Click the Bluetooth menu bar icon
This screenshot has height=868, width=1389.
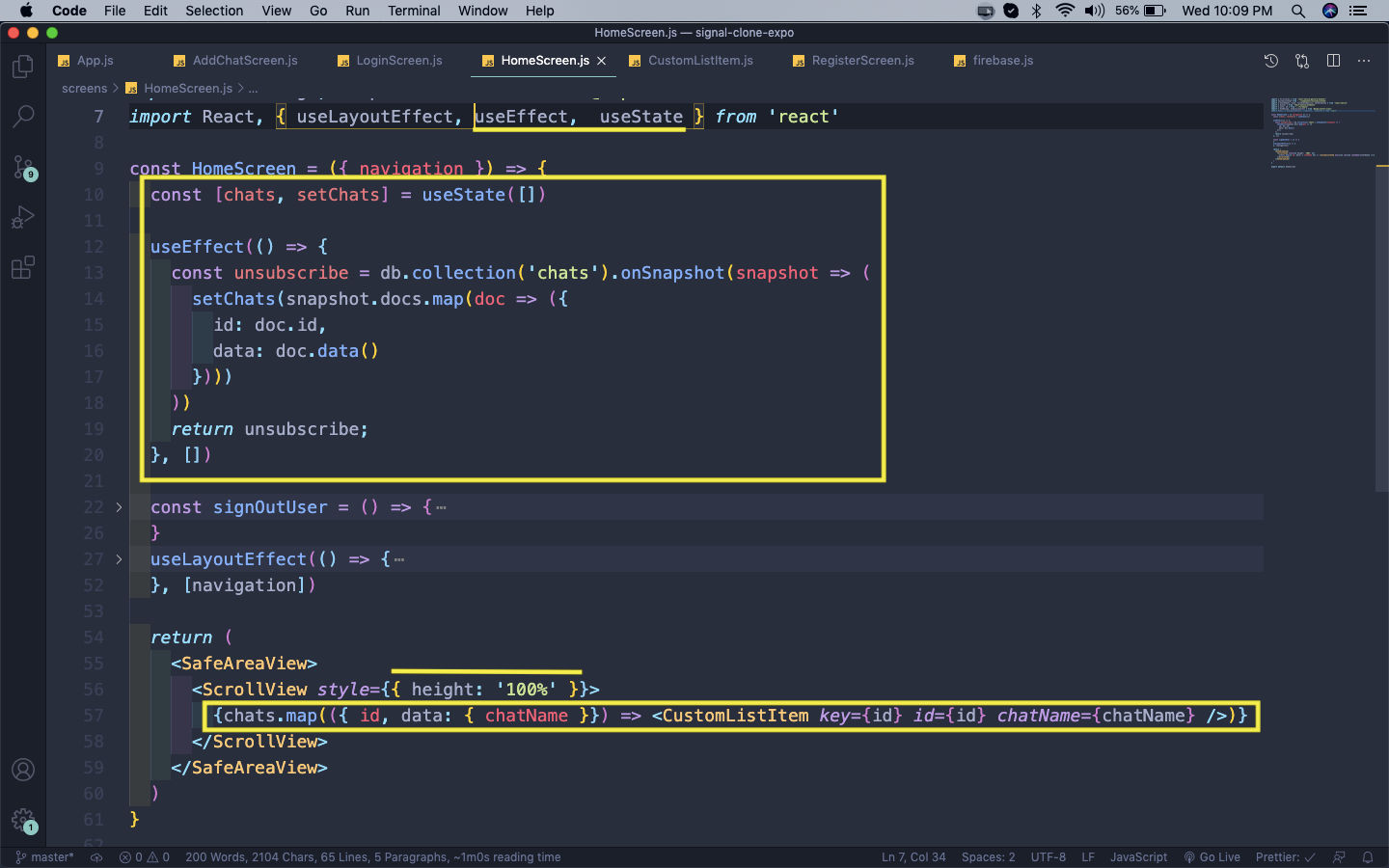pyautogui.click(x=1037, y=11)
